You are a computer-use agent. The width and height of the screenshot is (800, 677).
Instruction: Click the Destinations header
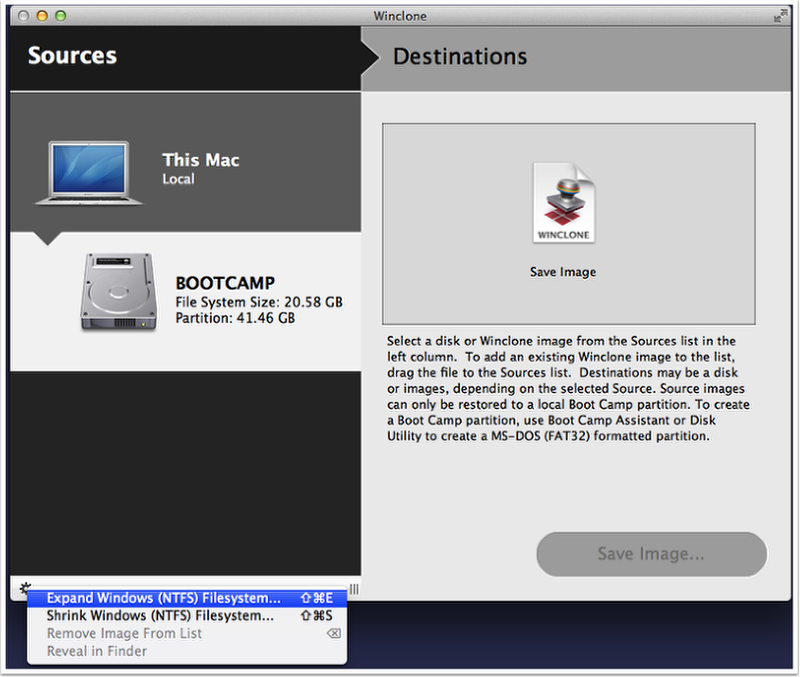460,57
